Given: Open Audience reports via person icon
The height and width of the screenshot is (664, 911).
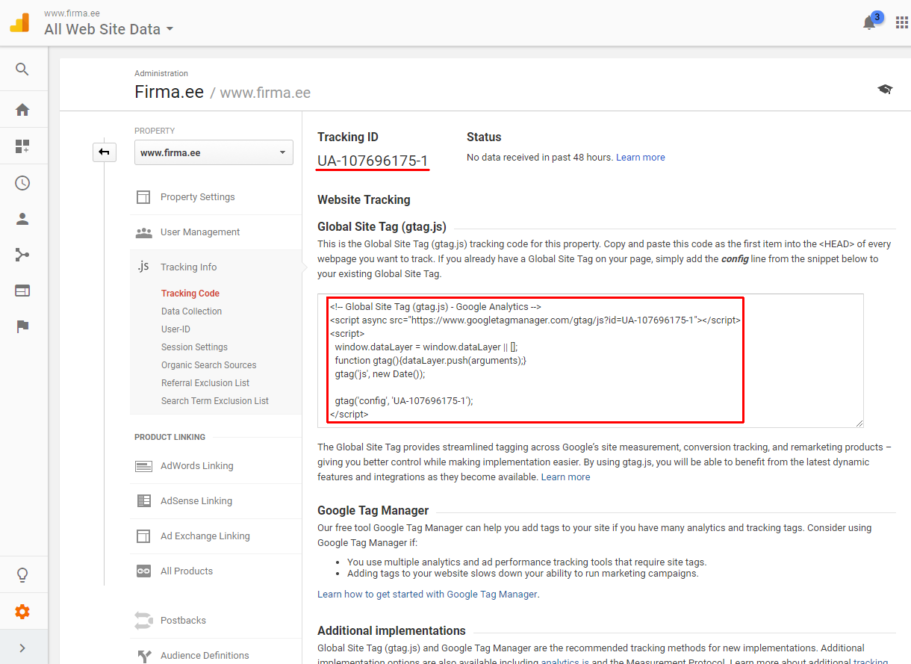Looking at the screenshot, I should (x=24, y=218).
